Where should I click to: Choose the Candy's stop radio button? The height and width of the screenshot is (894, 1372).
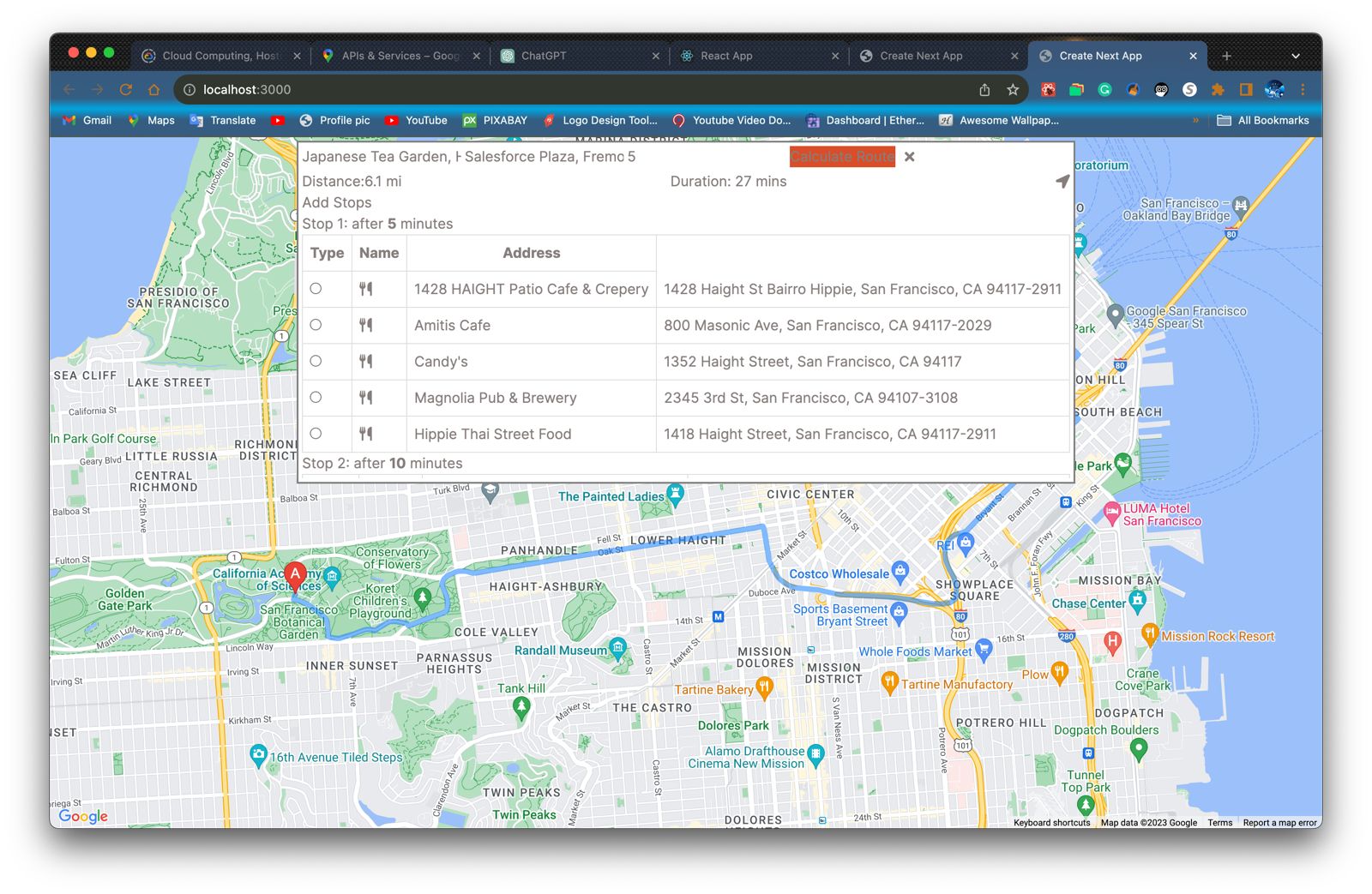coord(316,361)
